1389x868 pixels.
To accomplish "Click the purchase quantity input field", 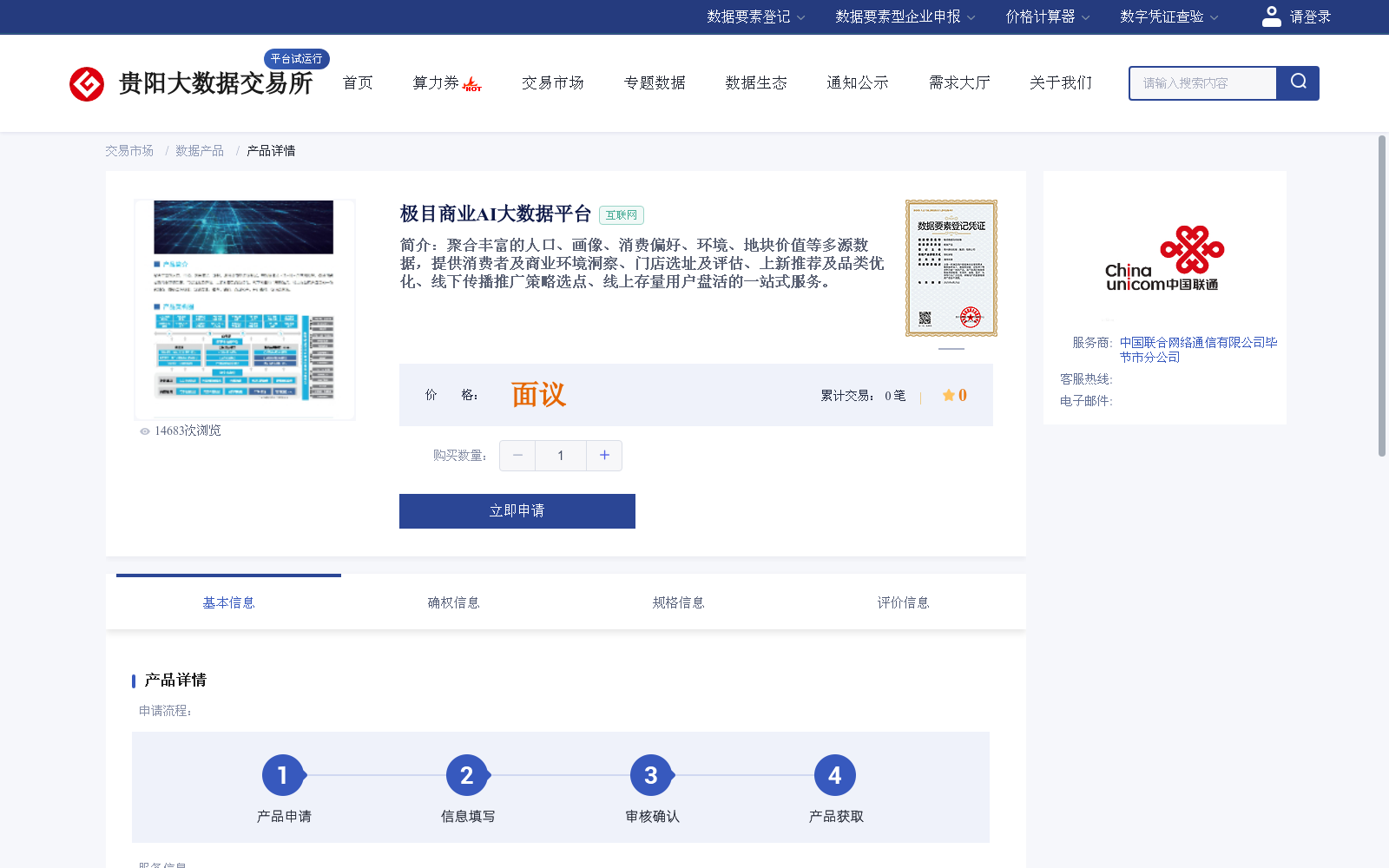I will (561, 456).
